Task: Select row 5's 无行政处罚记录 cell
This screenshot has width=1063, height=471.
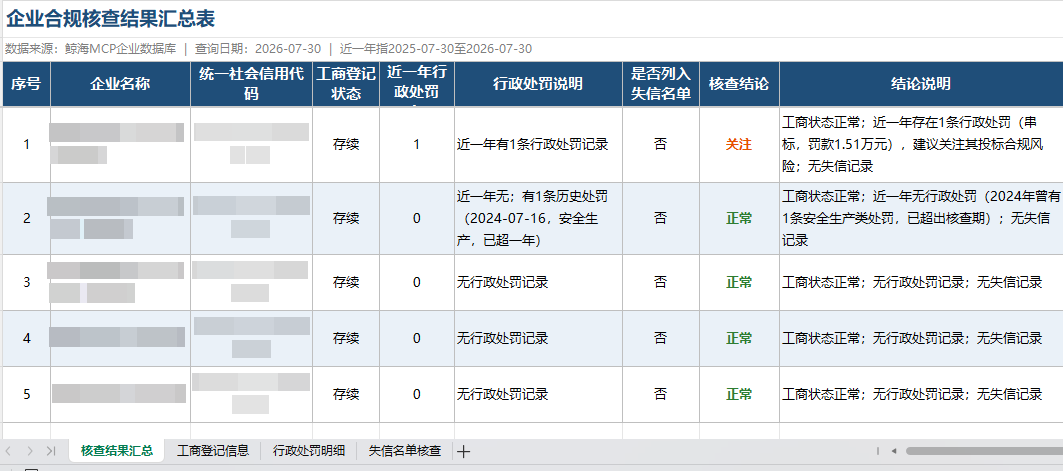Action: [538, 394]
